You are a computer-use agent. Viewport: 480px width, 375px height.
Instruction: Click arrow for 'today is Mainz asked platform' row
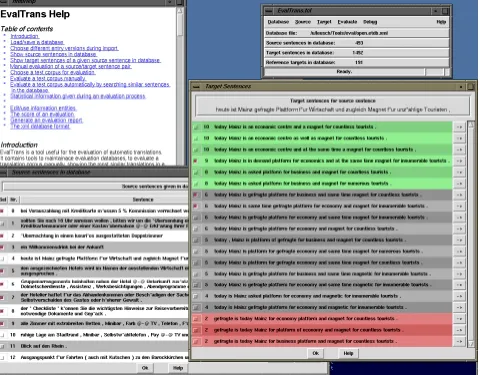click(459, 296)
